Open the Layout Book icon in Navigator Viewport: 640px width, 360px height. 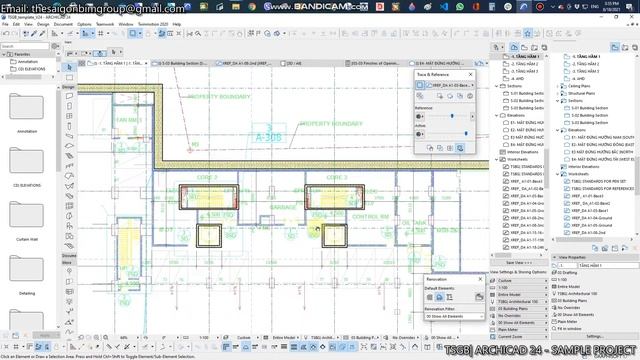click(534, 48)
